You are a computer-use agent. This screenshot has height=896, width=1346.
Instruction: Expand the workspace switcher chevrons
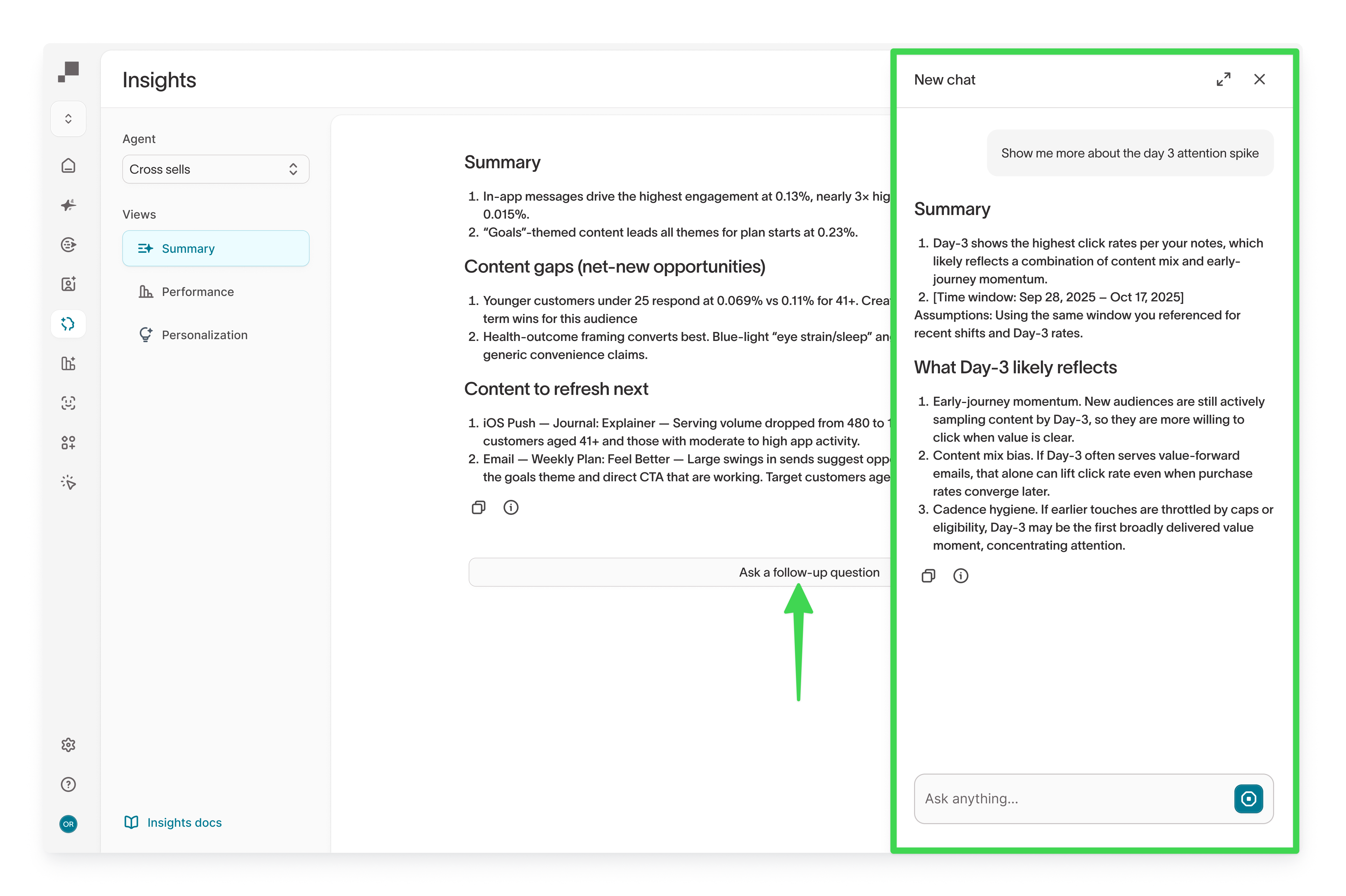[68, 119]
